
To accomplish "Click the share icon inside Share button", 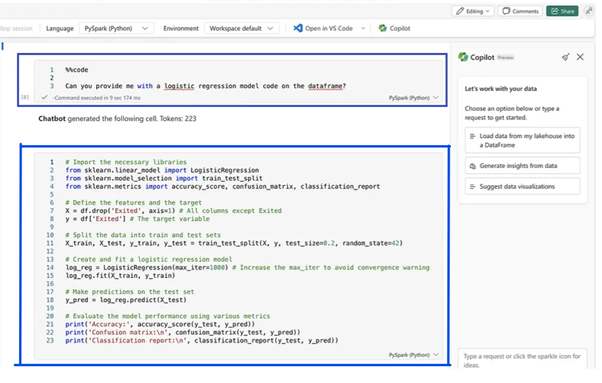I will (554, 11).
